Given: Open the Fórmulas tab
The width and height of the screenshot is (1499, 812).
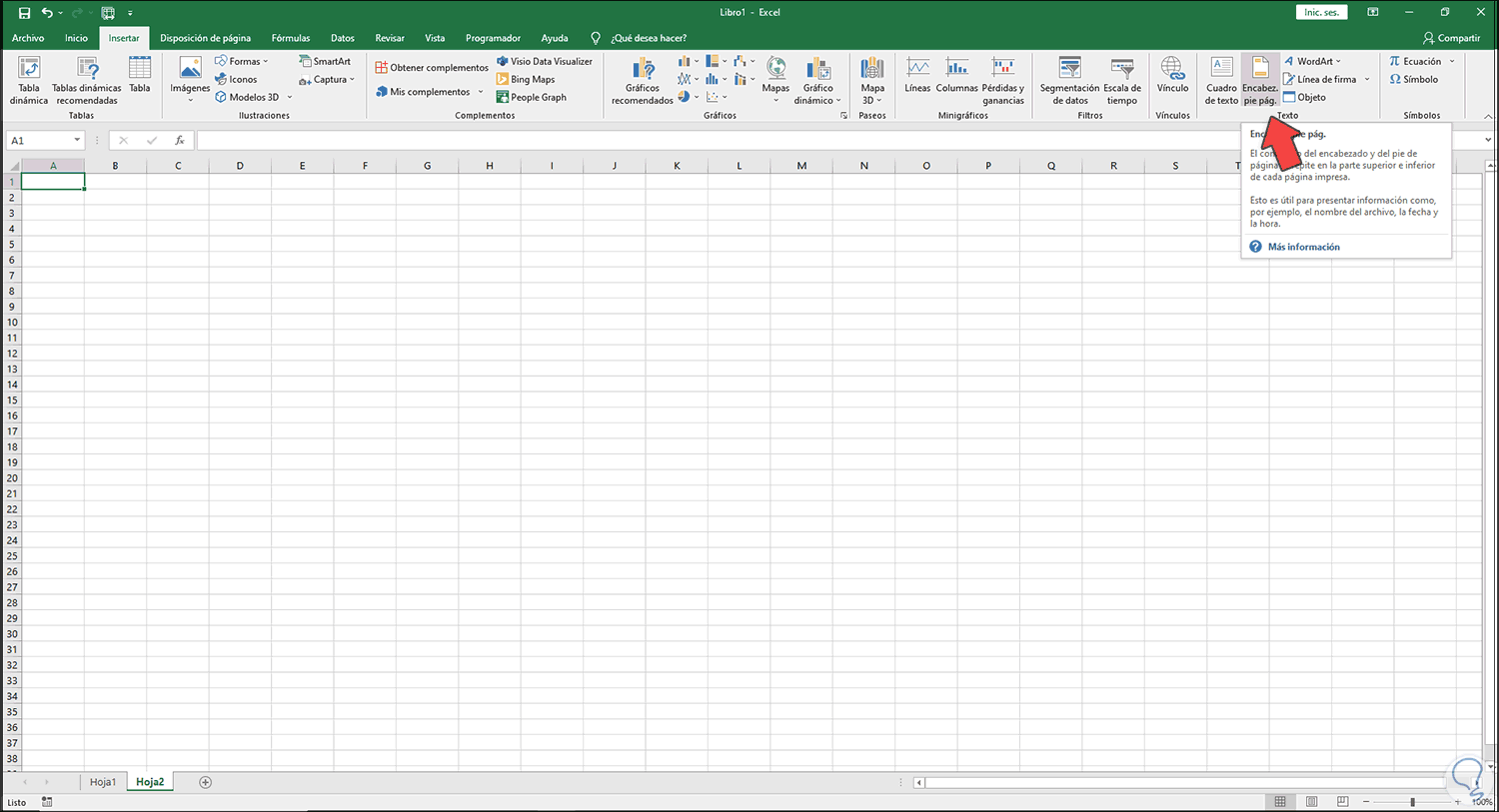Looking at the screenshot, I should (x=291, y=38).
